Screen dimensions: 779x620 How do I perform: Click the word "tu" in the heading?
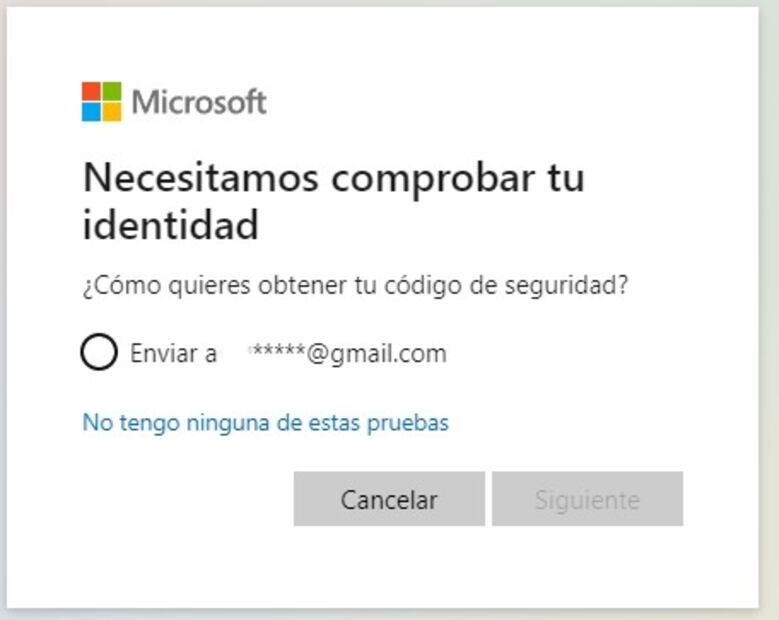tap(566, 178)
